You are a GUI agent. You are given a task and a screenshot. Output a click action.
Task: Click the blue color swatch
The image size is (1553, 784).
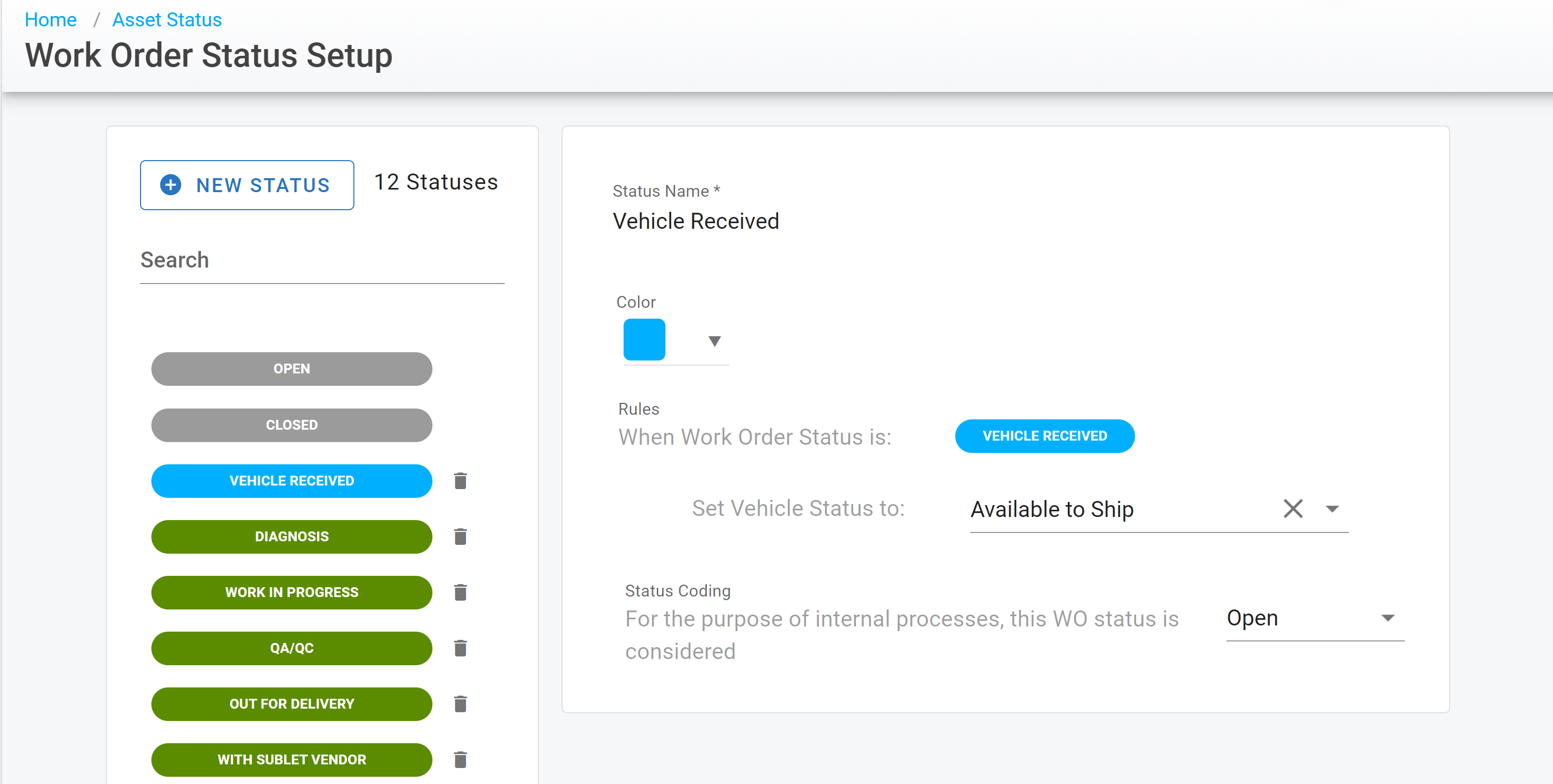tap(644, 339)
